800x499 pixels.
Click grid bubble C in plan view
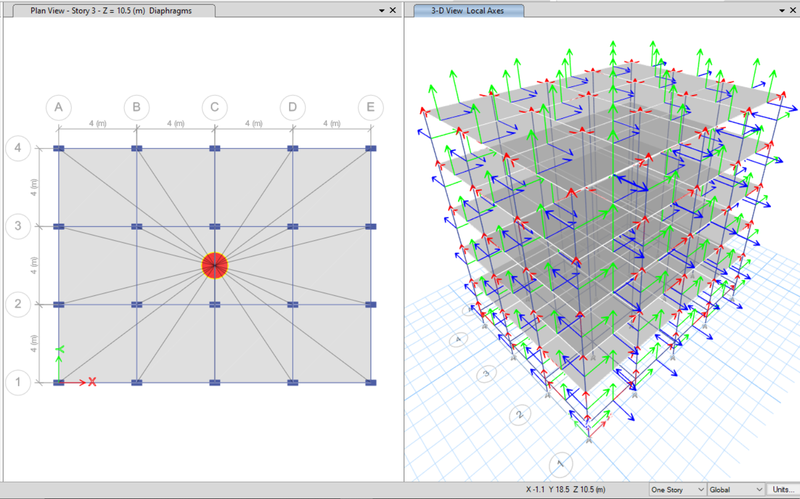tap(215, 107)
